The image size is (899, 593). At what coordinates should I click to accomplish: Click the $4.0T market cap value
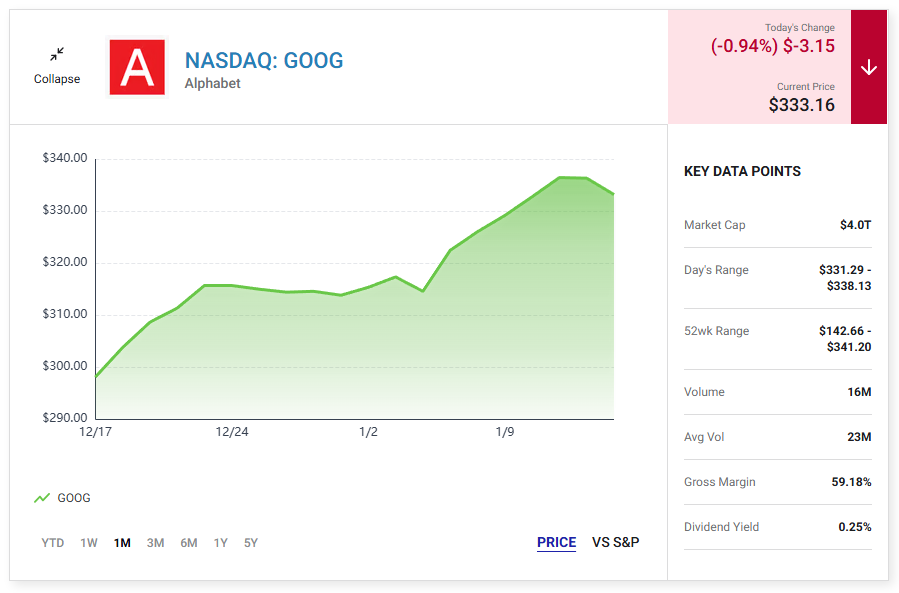coord(855,225)
